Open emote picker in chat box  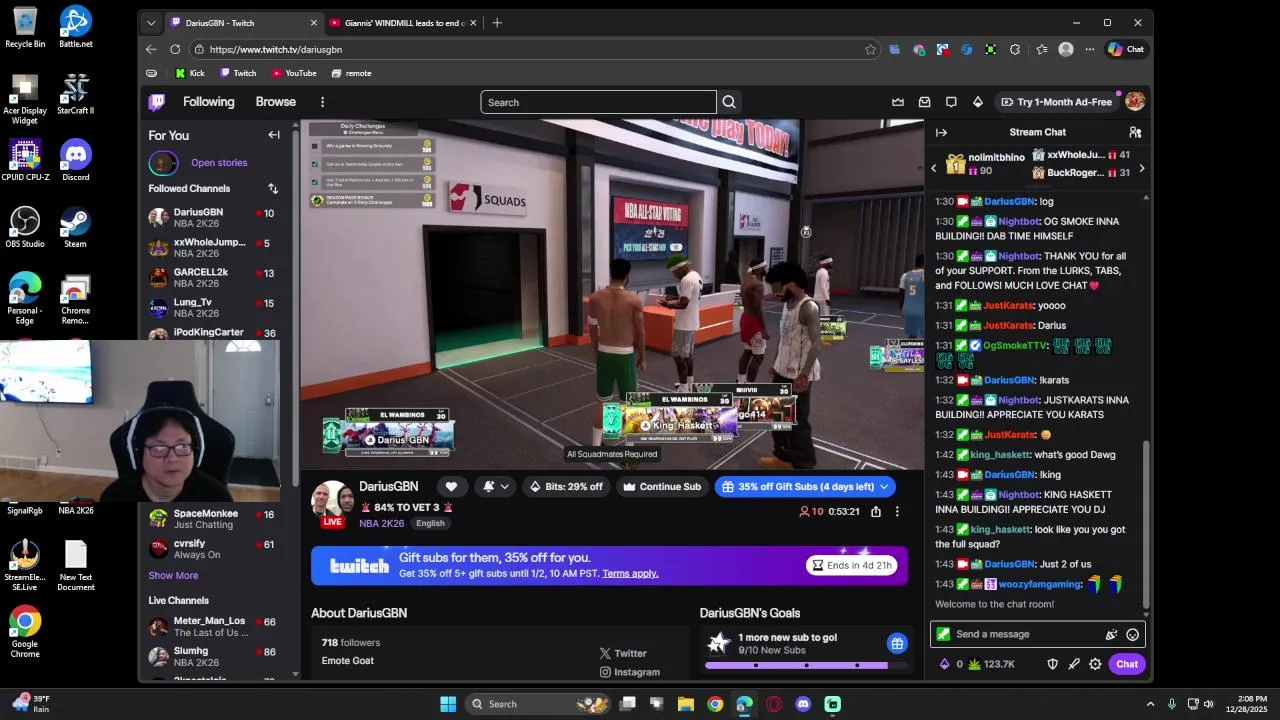(1133, 634)
